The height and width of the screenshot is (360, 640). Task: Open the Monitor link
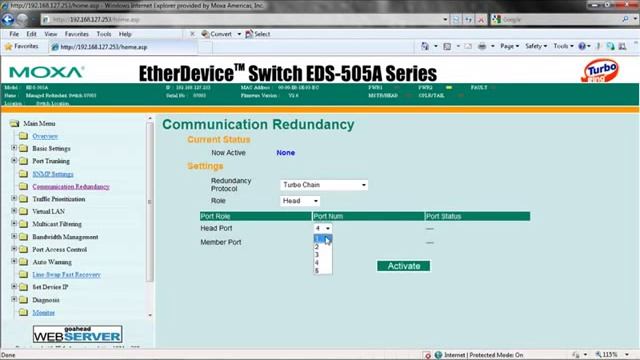[43, 313]
